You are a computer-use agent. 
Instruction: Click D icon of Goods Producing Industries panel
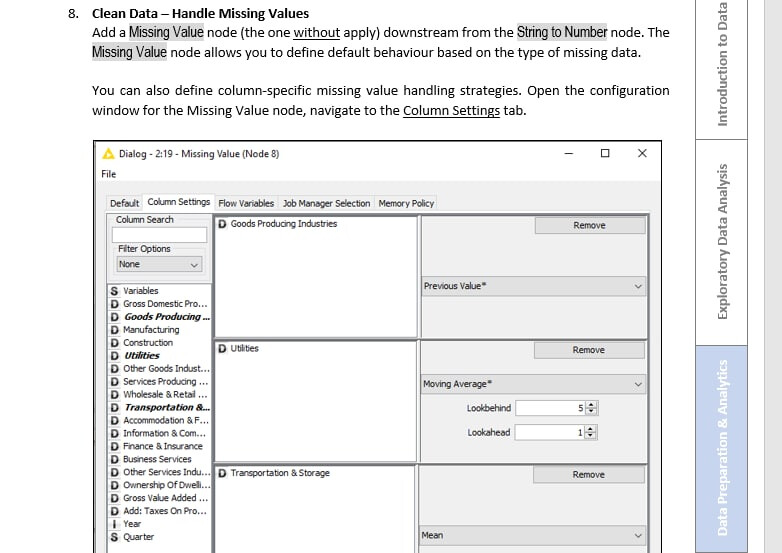tap(221, 224)
